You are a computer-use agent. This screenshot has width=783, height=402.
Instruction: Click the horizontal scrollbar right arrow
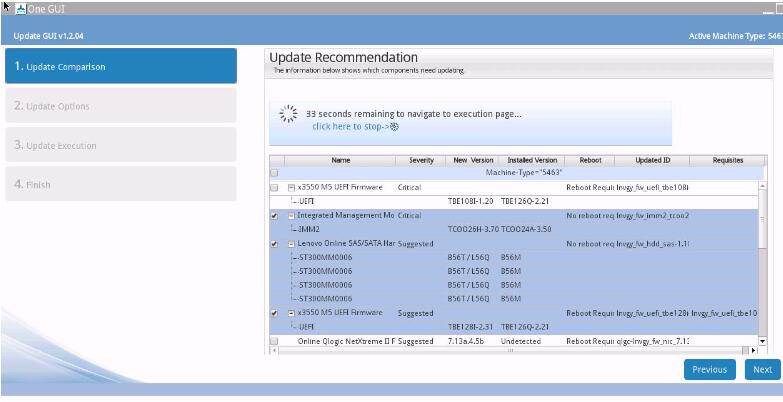[754, 351]
